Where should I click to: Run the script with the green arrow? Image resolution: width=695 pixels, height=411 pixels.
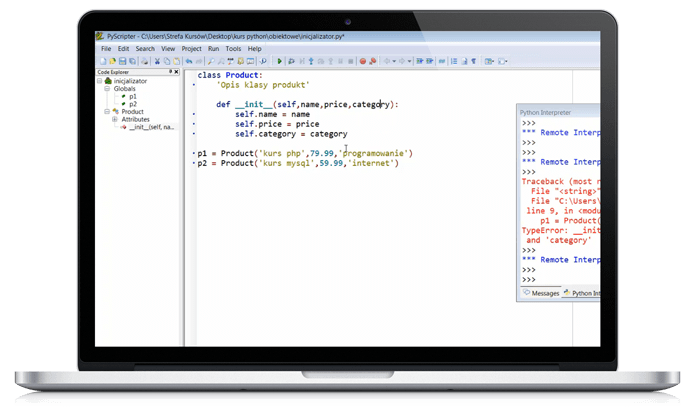pyautogui.click(x=280, y=61)
